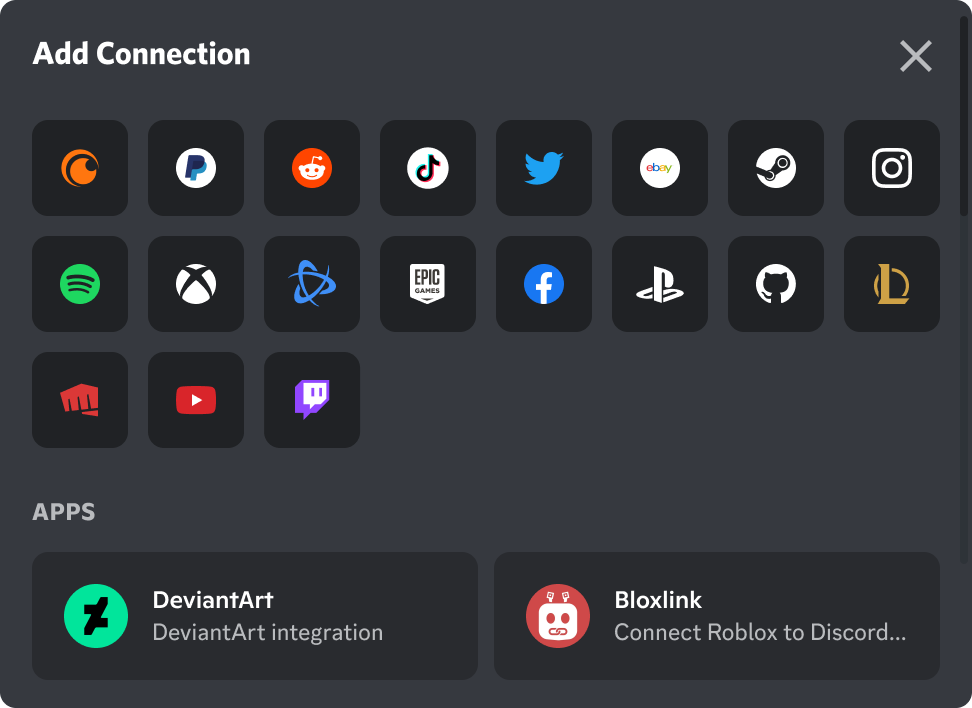972x708 pixels.
Task: Link a Steam account
Action: click(775, 168)
